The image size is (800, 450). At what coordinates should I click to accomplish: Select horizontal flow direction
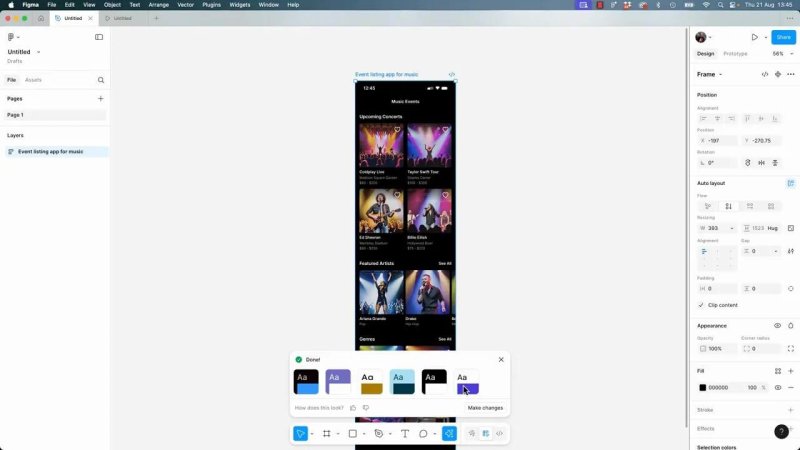click(x=750, y=206)
